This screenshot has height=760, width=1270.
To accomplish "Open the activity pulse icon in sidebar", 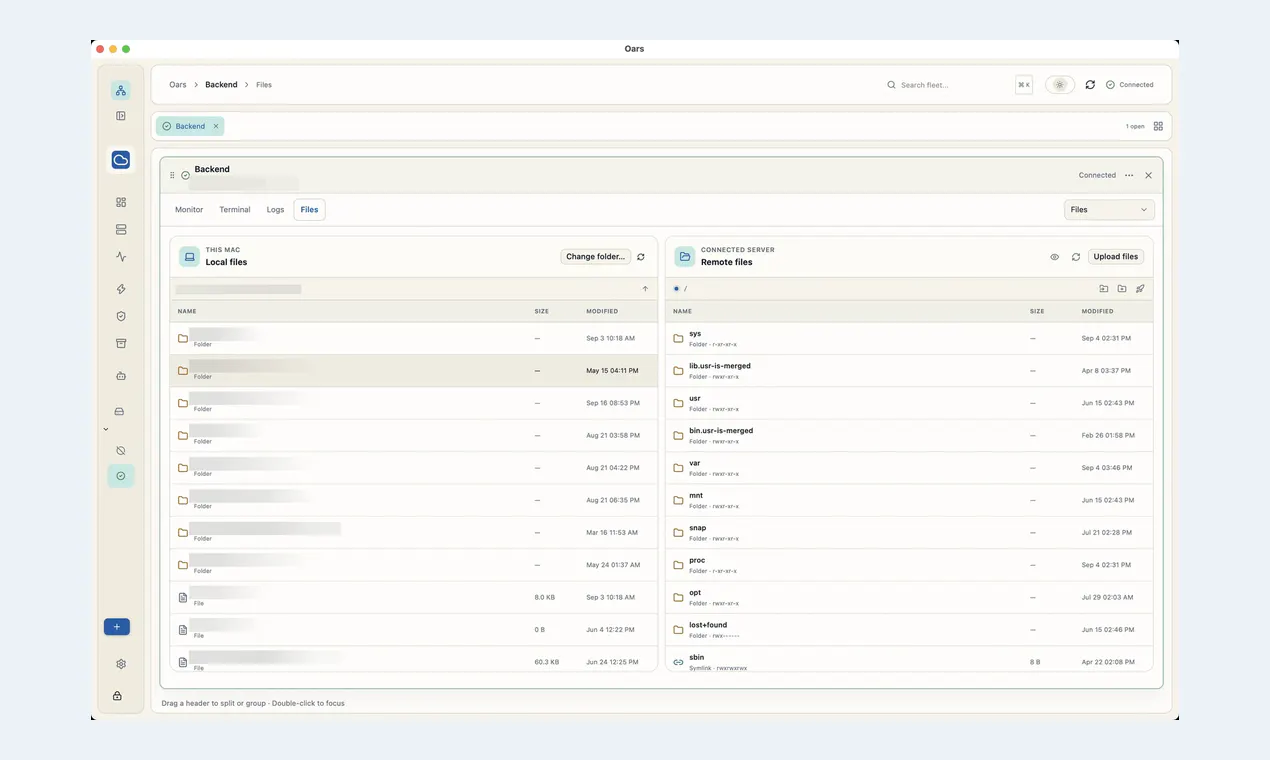I will 121,257.
